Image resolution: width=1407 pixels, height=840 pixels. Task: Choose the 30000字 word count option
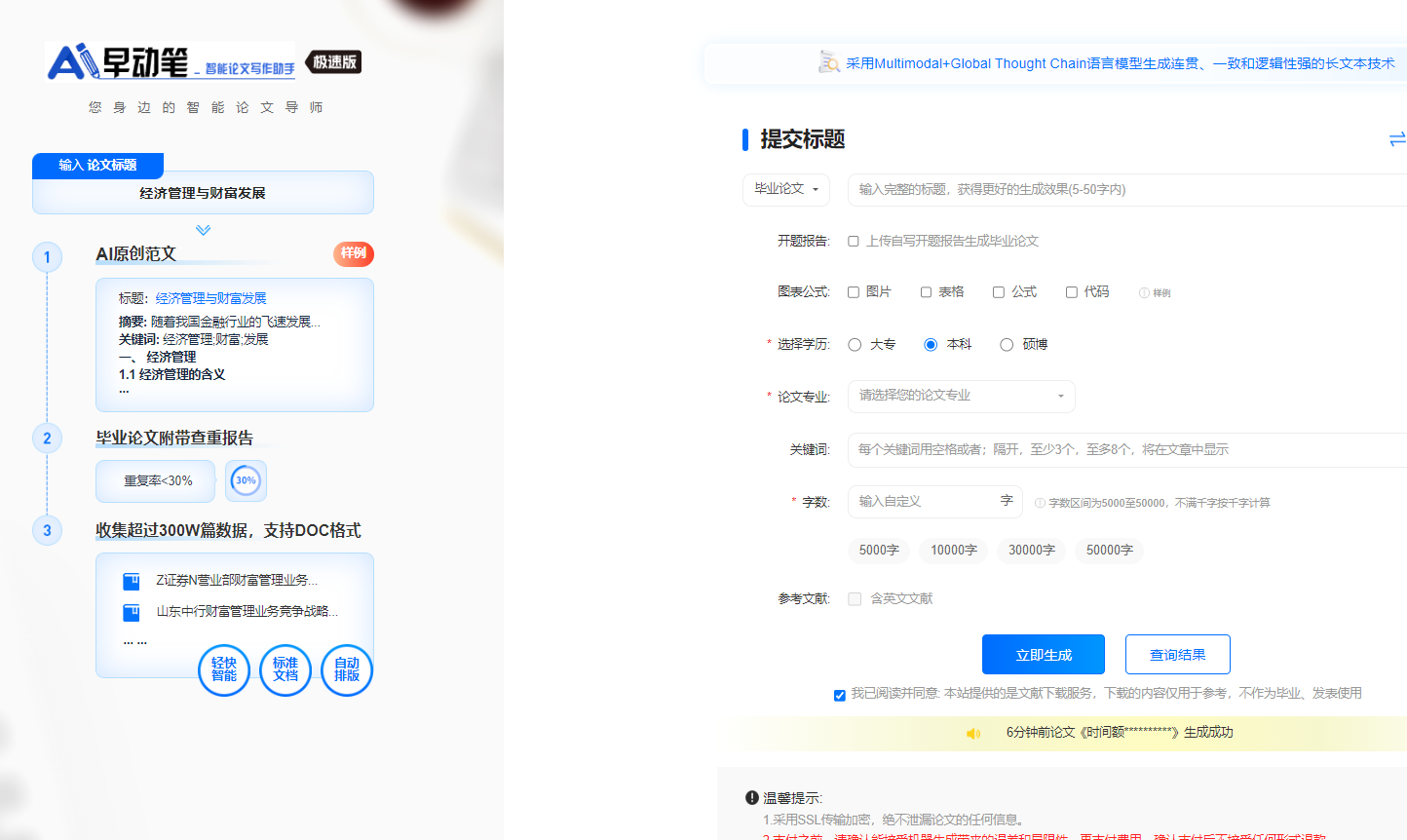coord(1032,550)
